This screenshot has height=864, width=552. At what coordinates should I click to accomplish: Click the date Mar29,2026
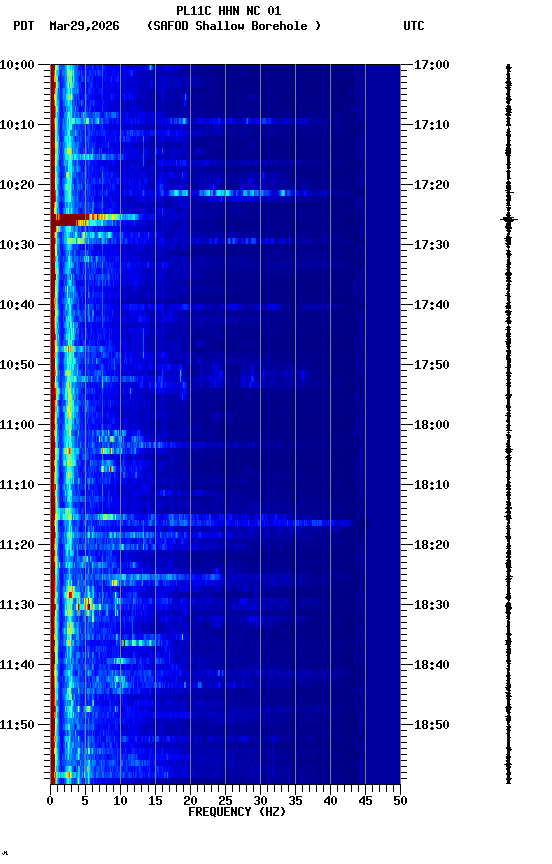tap(84, 26)
